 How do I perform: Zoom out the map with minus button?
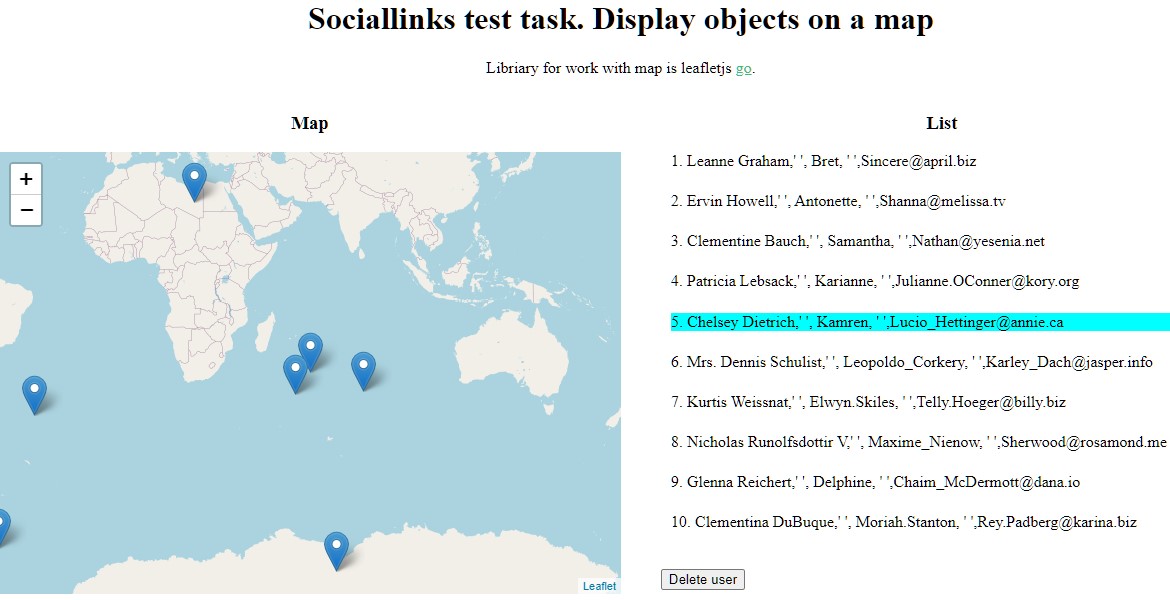tap(26, 210)
